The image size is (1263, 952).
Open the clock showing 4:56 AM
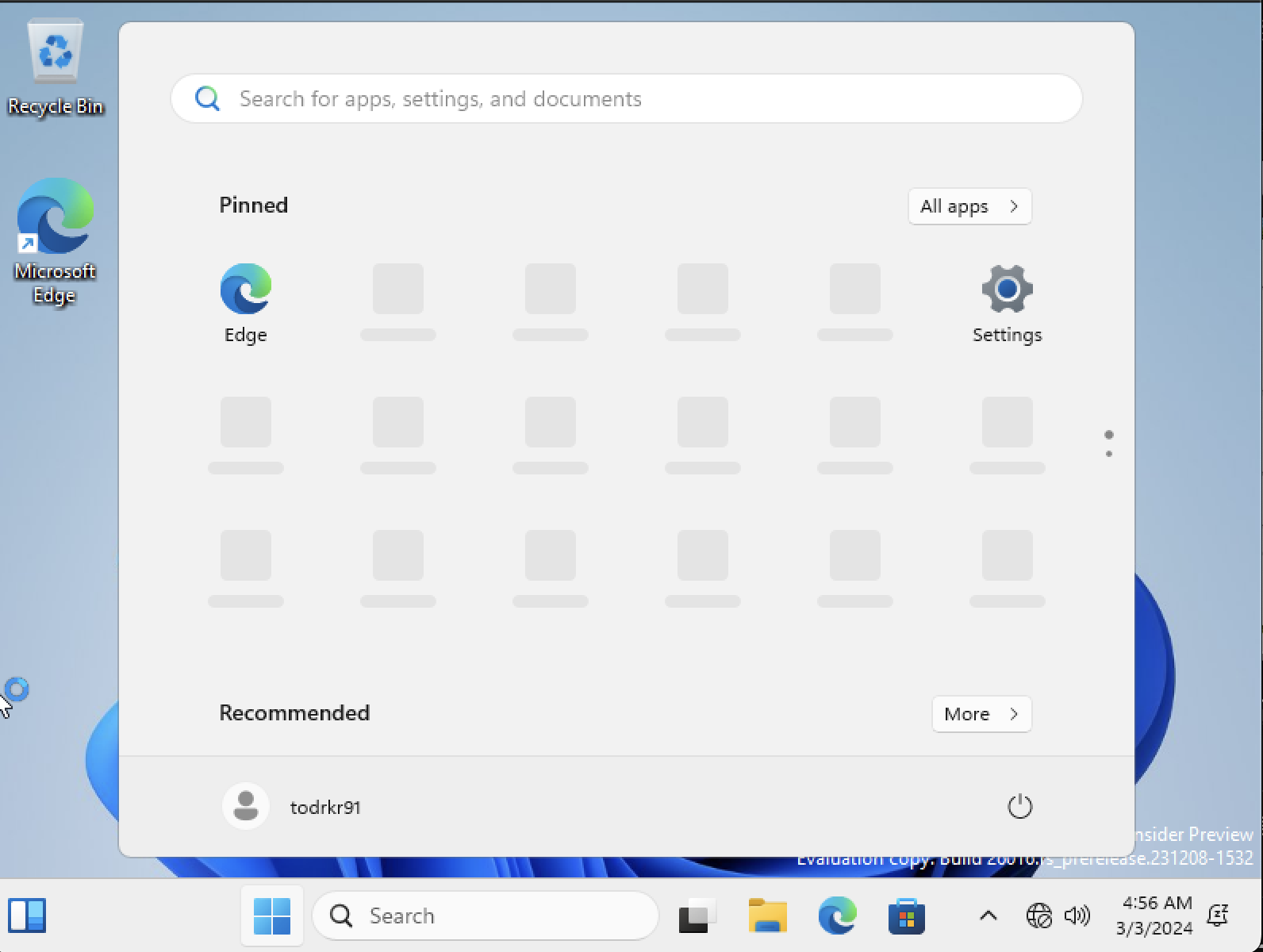pyautogui.click(x=1154, y=916)
